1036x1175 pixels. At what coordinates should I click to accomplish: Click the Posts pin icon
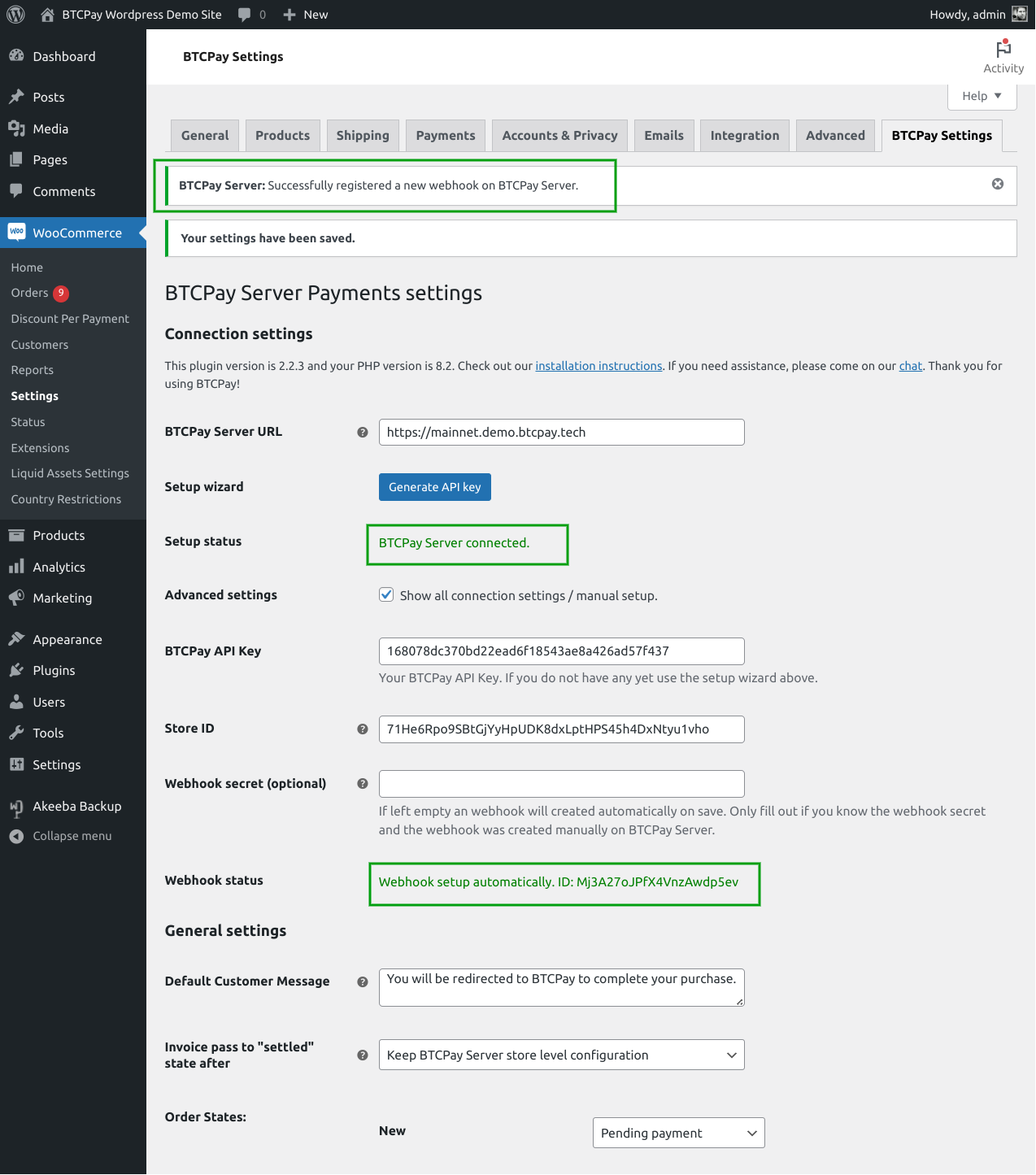[16, 97]
